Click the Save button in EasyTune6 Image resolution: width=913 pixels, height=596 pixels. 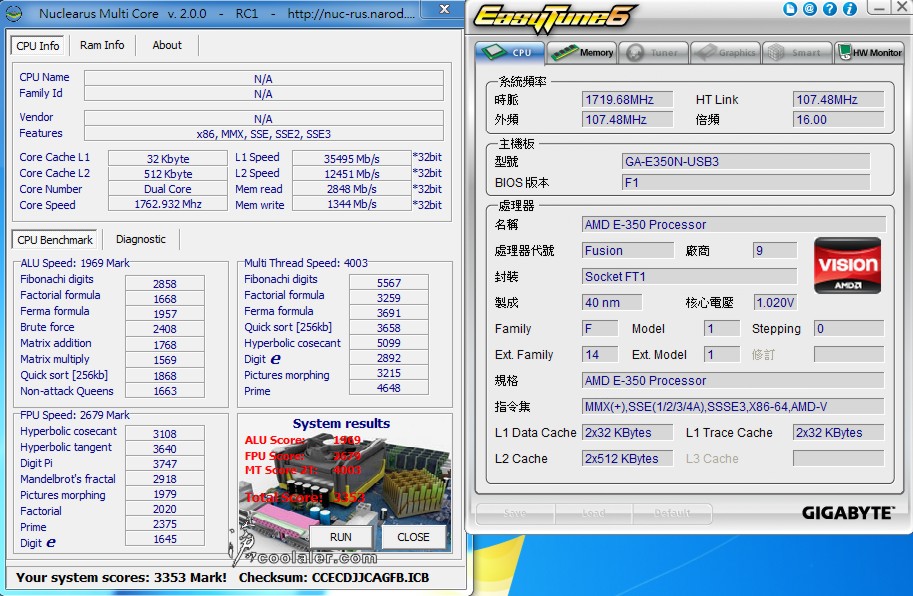coord(515,513)
